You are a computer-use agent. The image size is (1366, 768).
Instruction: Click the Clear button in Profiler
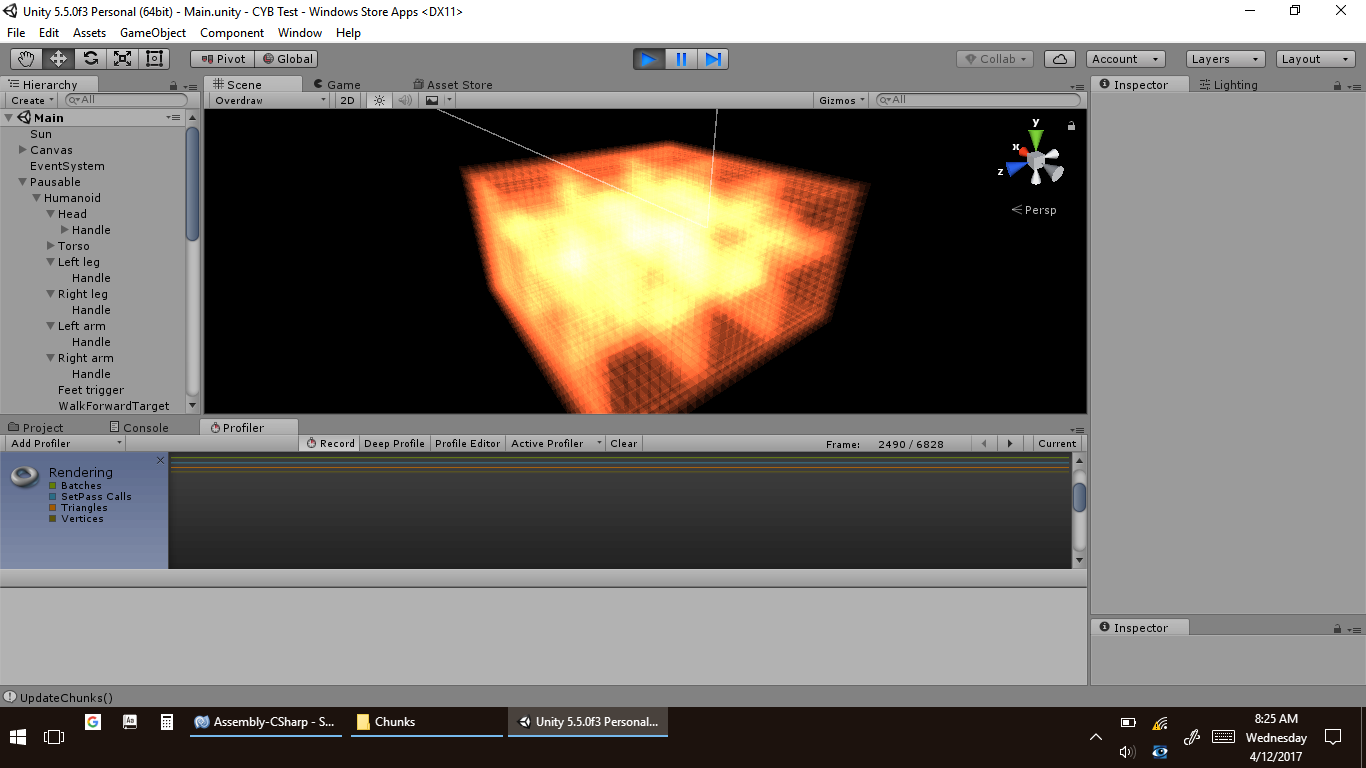[623, 443]
